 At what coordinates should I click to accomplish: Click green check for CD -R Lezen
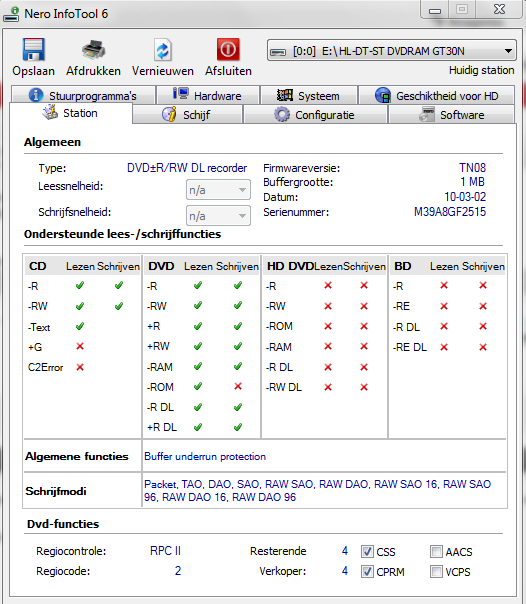[80, 285]
